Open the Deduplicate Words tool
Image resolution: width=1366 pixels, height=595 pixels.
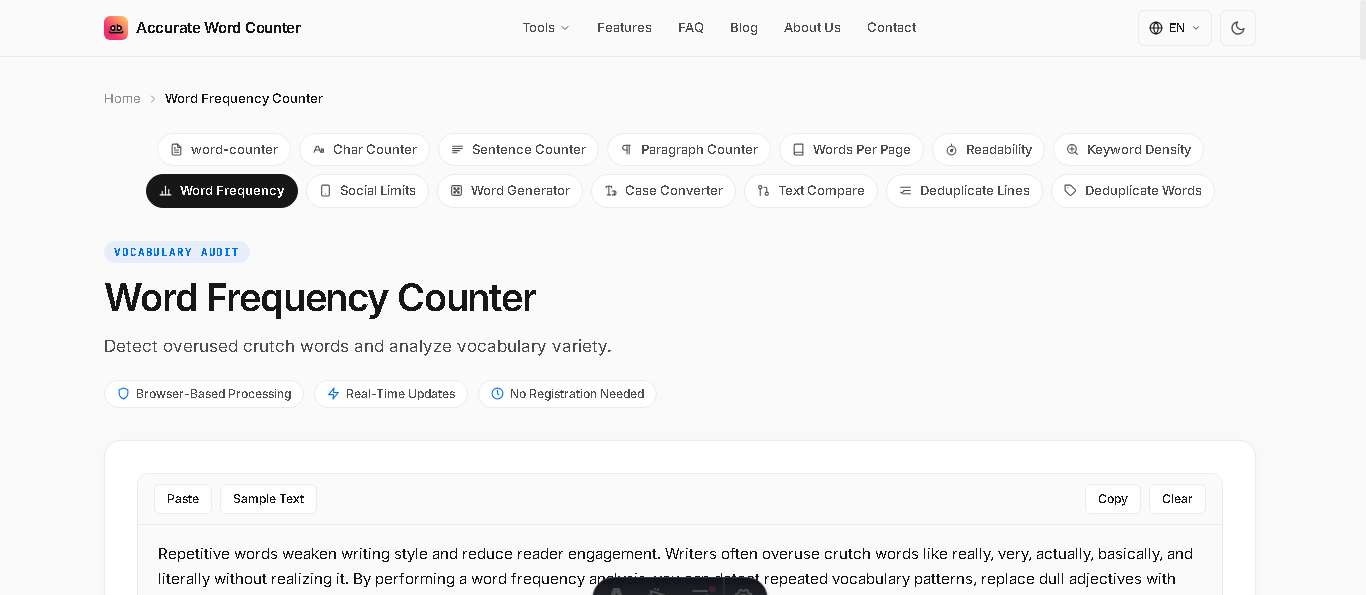(x=1133, y=190)
